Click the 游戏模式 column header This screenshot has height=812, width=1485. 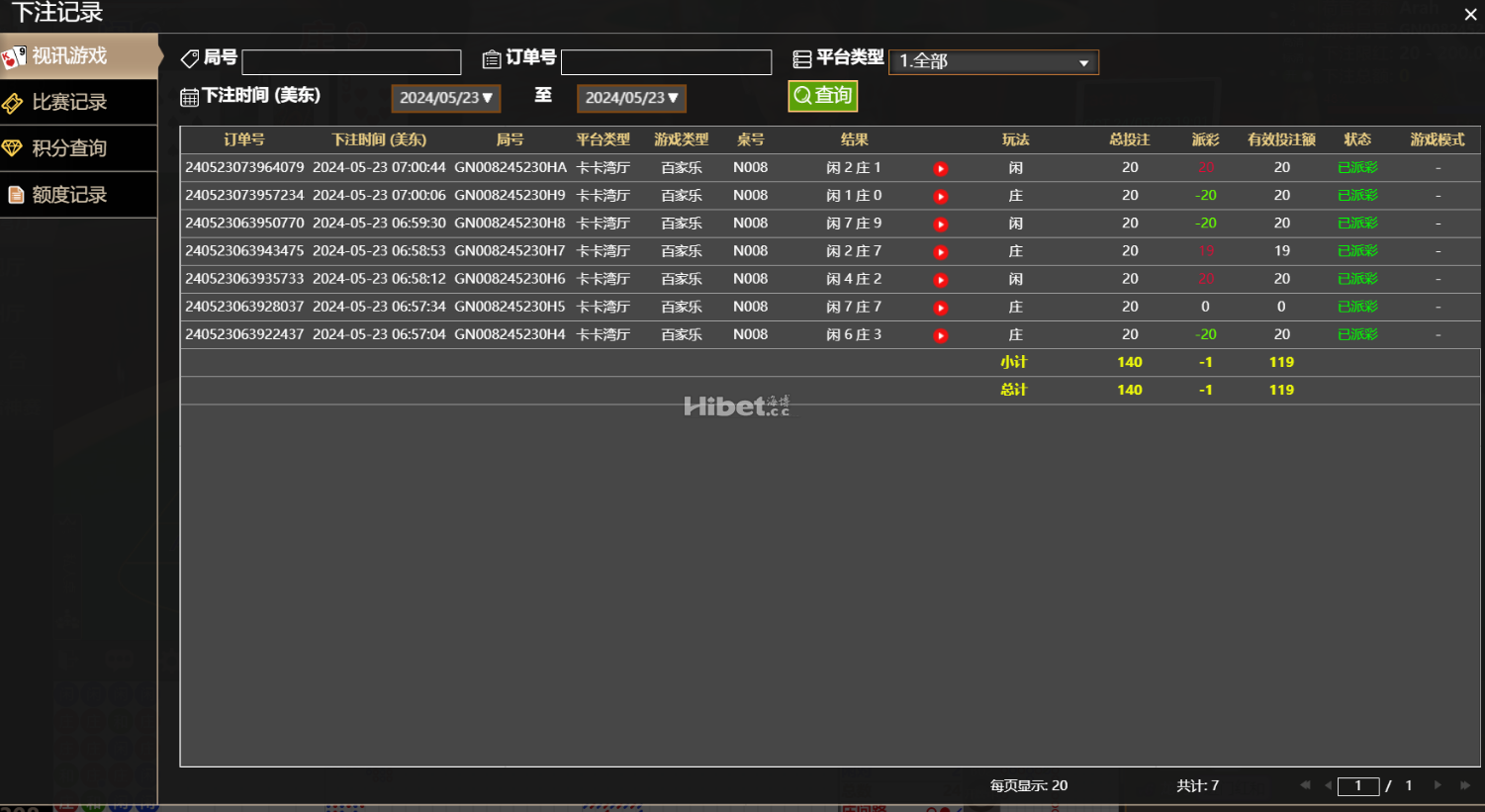1438,140
